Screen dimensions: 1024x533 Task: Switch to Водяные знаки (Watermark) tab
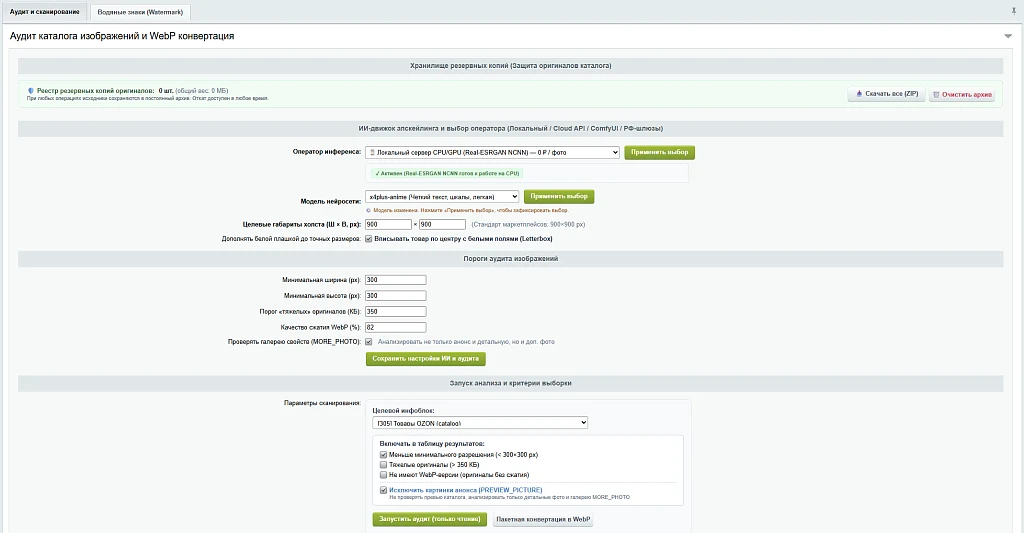pyautogui.click(x=140, y=12)
